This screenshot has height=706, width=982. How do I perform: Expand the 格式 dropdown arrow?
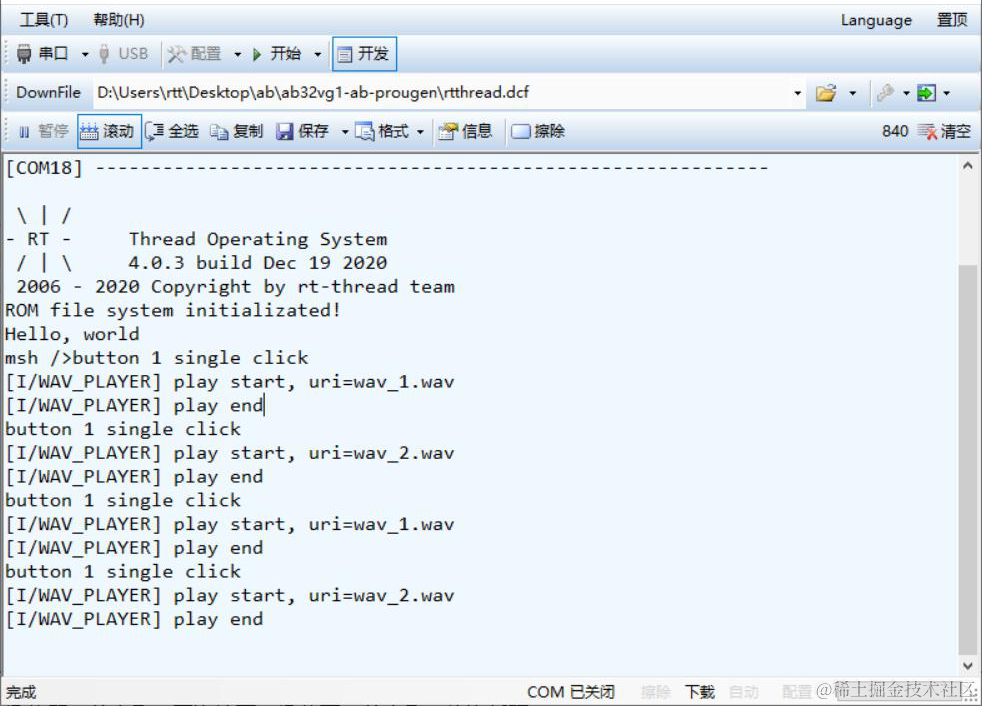(x=420, y=132)
